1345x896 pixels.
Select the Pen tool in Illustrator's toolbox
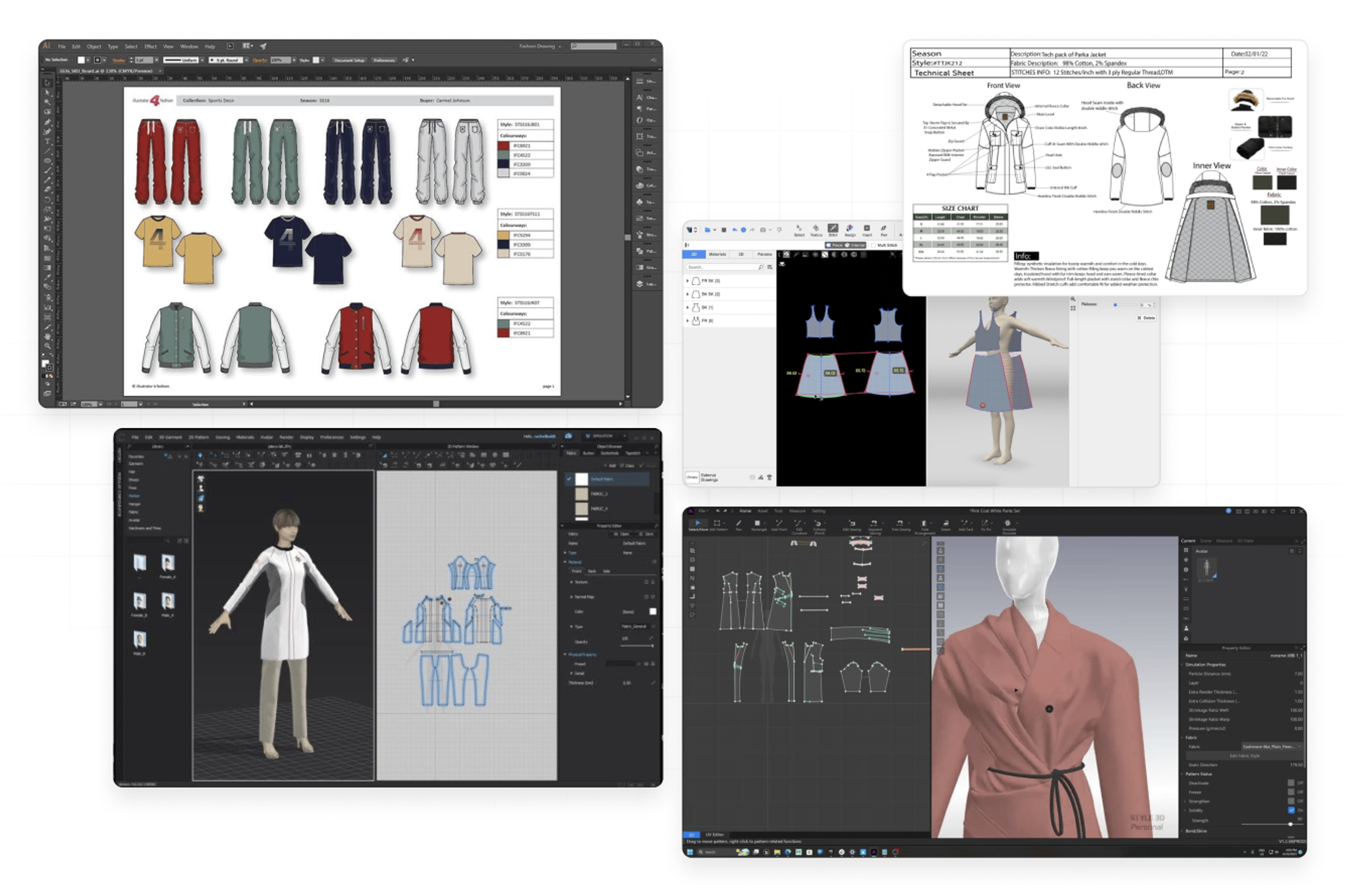coord(47,122)
